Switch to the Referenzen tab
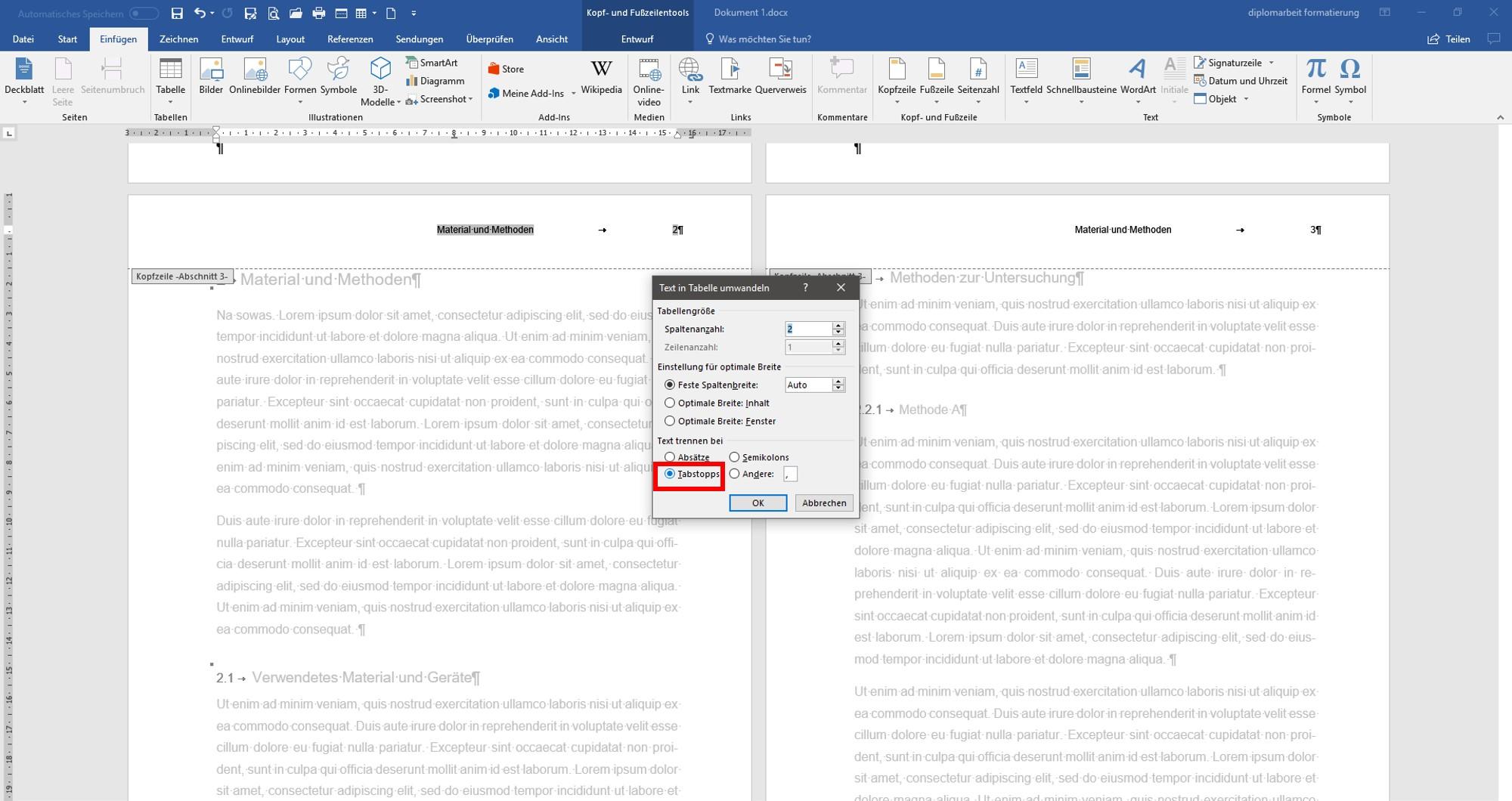Viewport: 1512px width, 801px height. pyautogui.click(x=350, y=39)
